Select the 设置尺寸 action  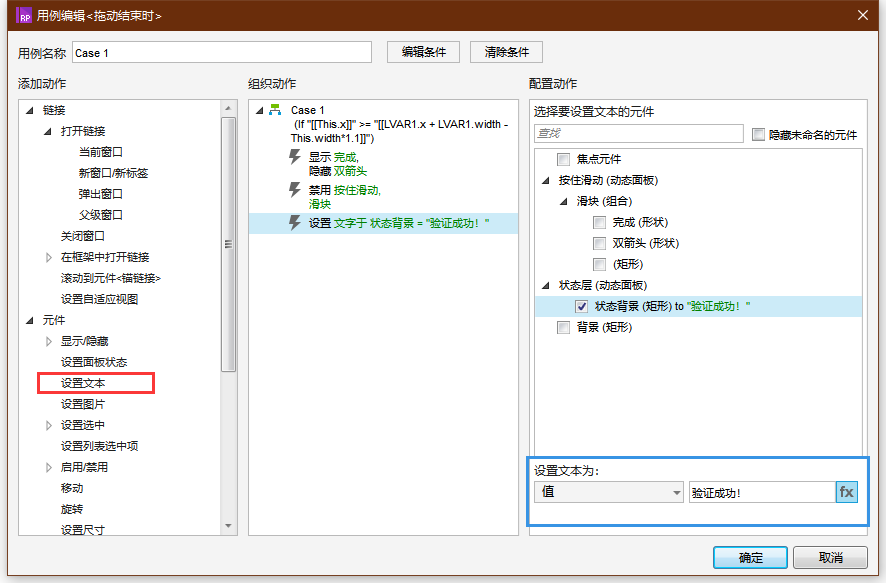click(x=82, y=530)
